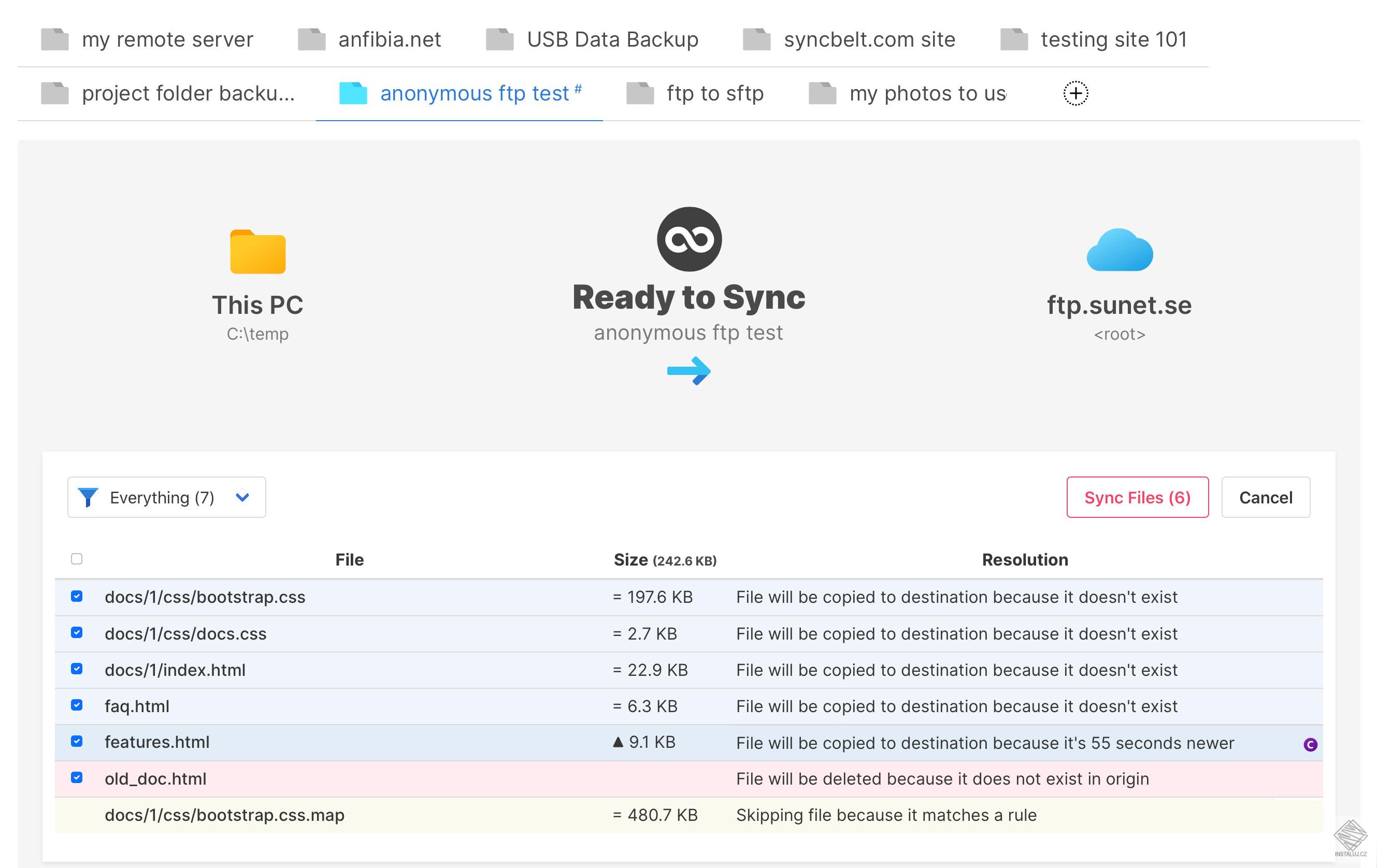Click the blue sync direction arrow
This screenshot has height=868, width=1377.
point(688,371)
